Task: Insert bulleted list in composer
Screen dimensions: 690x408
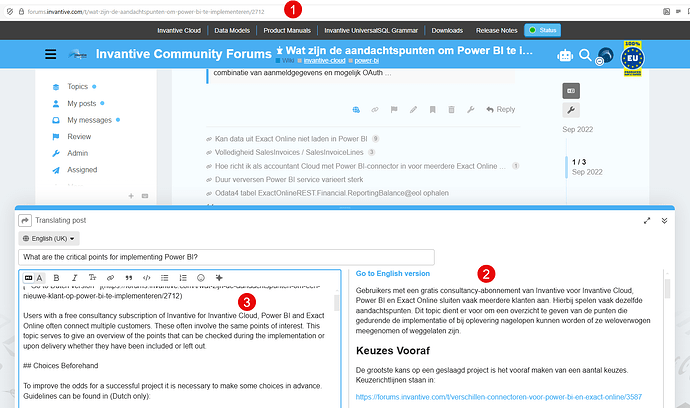Action: tap(165, 278)
